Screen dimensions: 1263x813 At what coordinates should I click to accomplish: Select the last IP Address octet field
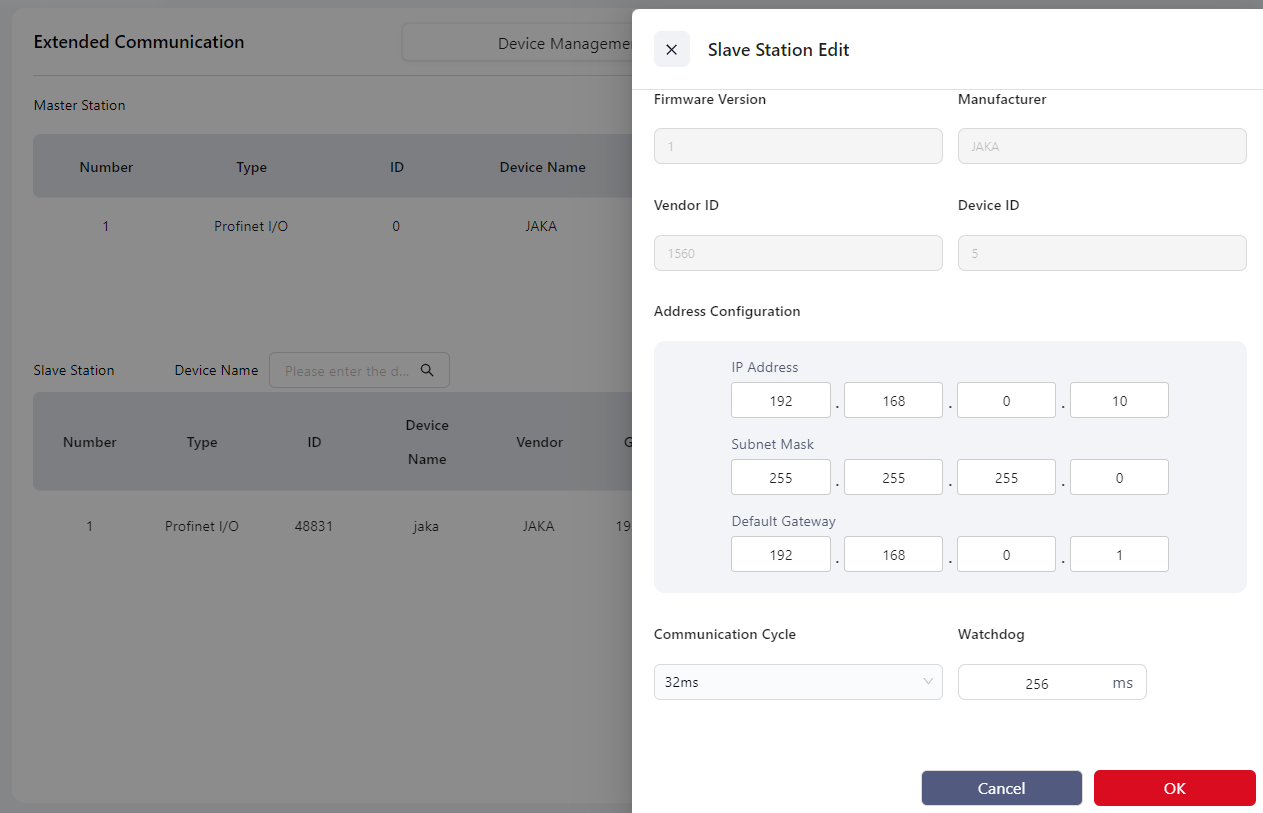click(x=1118, y=401)
